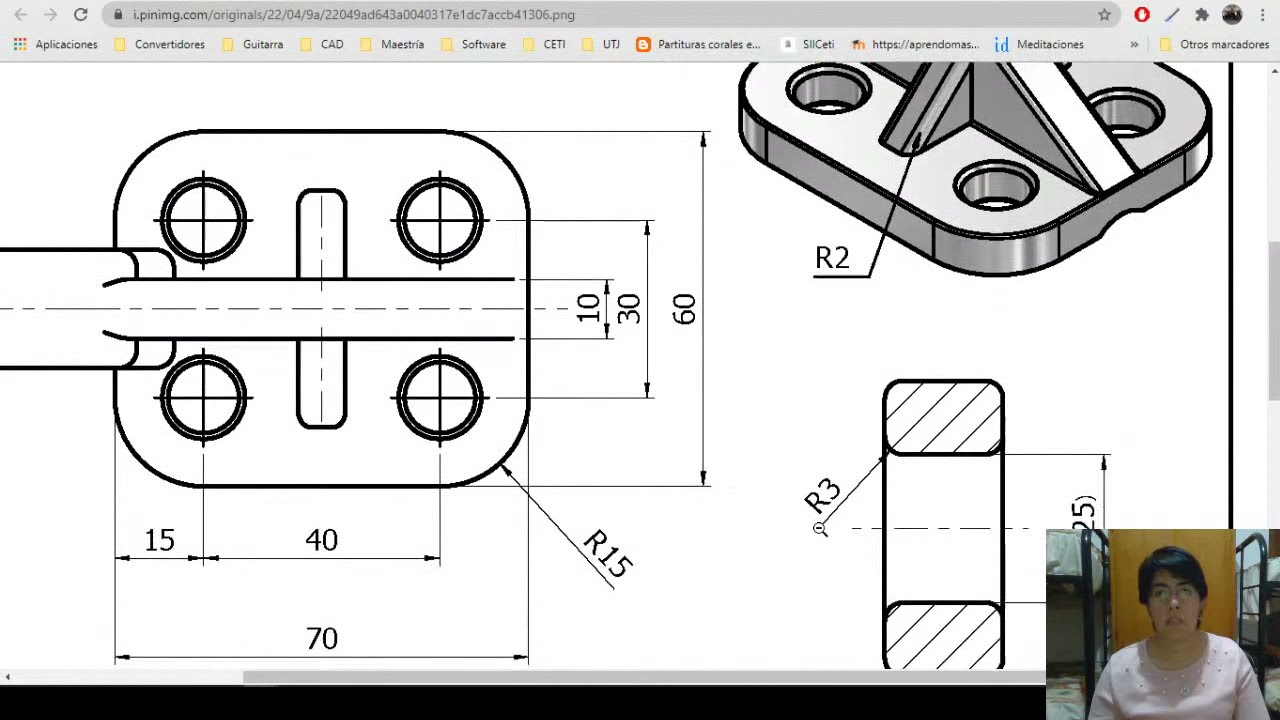The width and height of the screenshot is (1280, 720).
Task: Open the Chrome three-dot menu
Action: click(x=1262, y=15)
